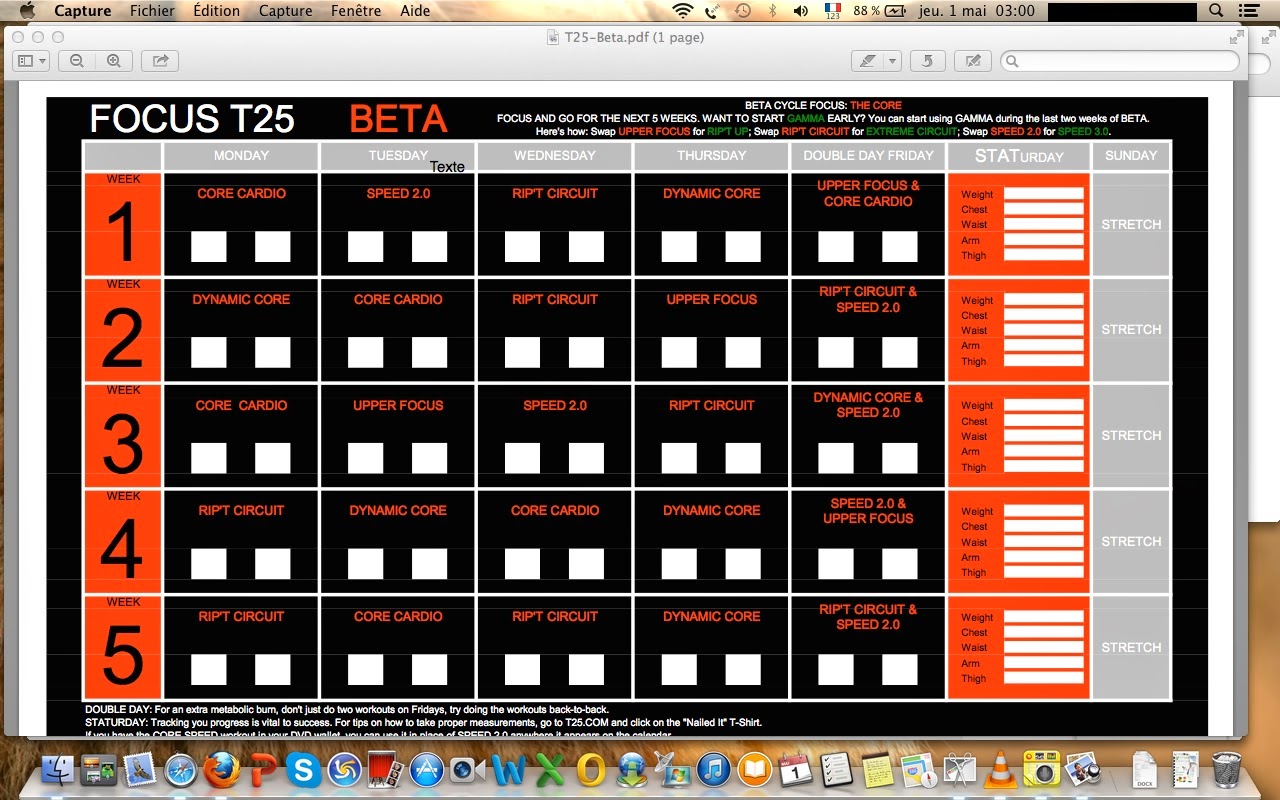Open the Trash in the Dock
1280x800 pixels.
coord(1226,771)
